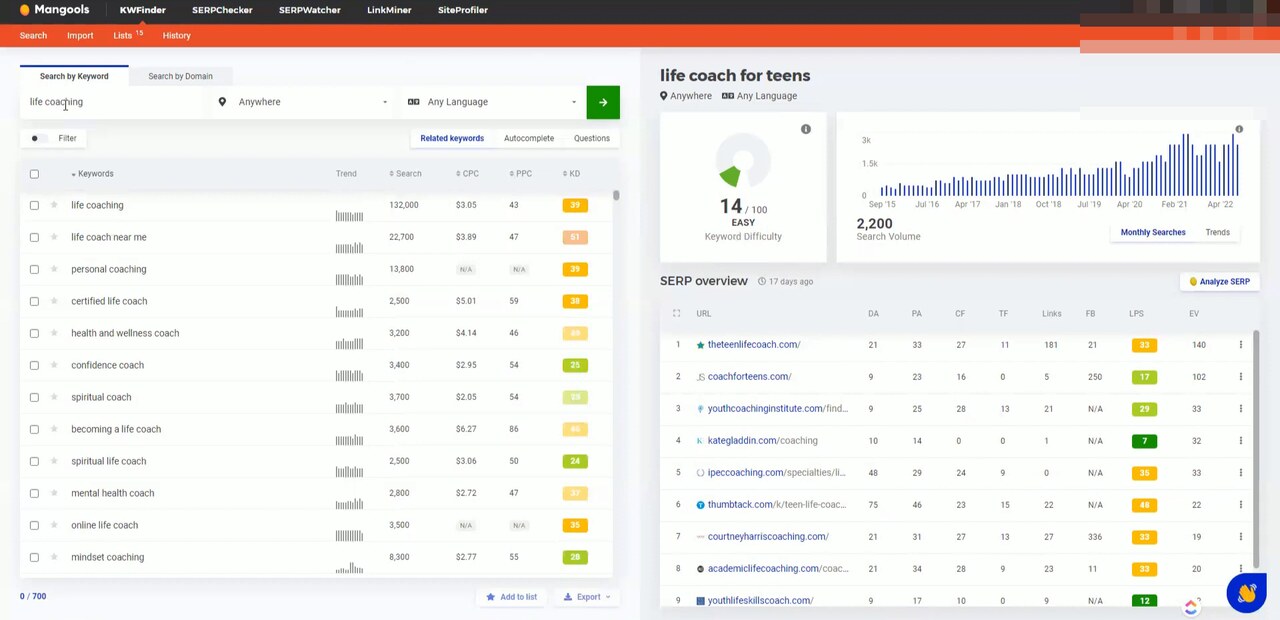1280x620 pixels.
Task: Expand SERP overview fullscreen icon
Action: click(x=676, y=314)
